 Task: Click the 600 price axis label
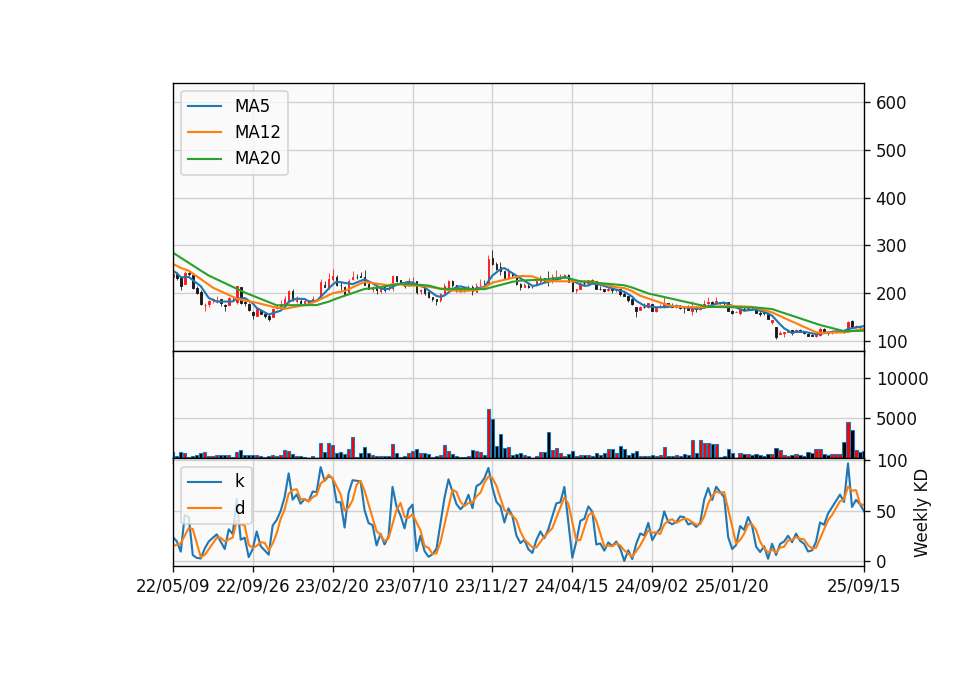(x=891, y=103)
